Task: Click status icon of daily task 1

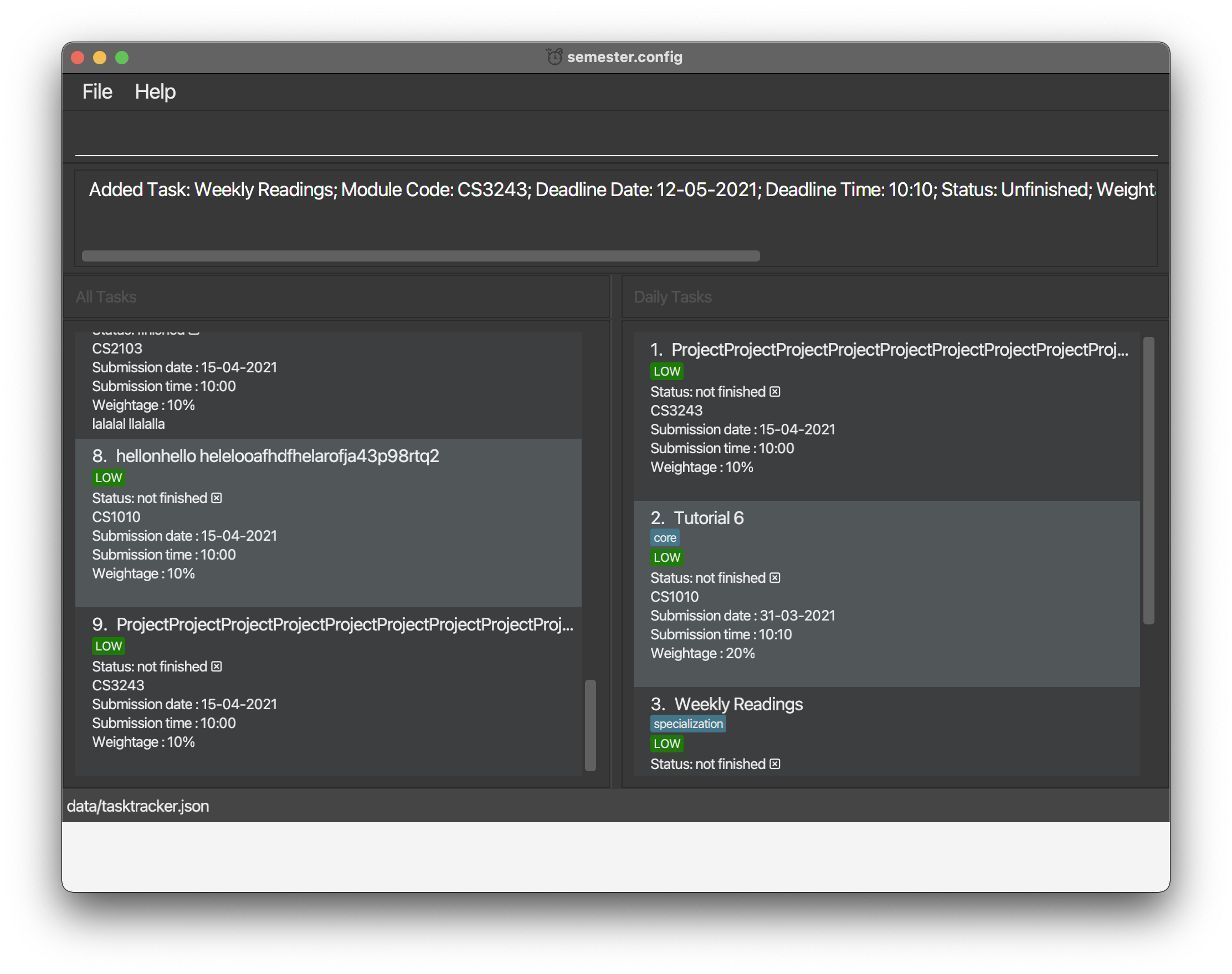Action: (775, 392)
